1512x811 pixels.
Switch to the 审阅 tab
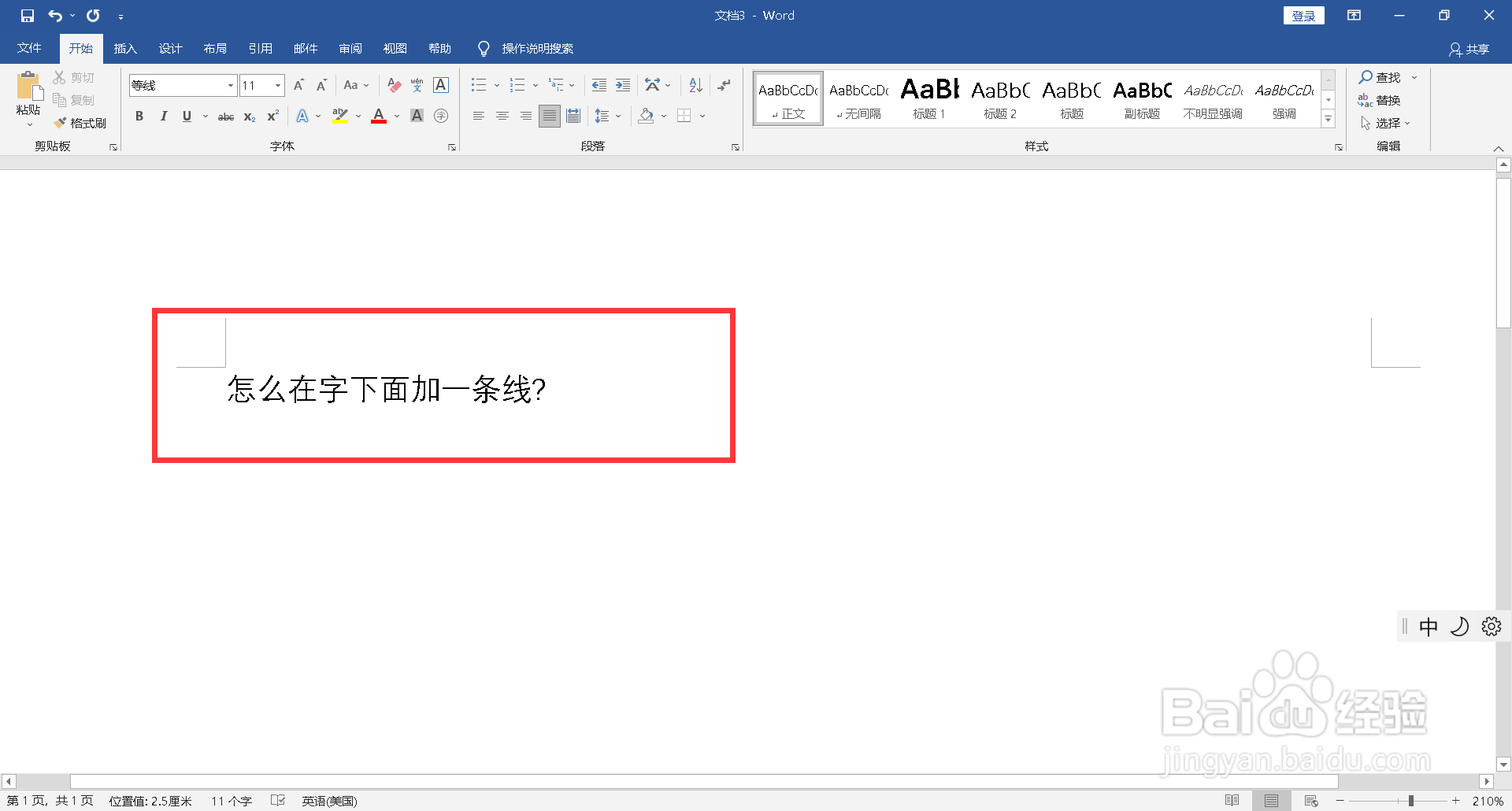pos(350,49)
